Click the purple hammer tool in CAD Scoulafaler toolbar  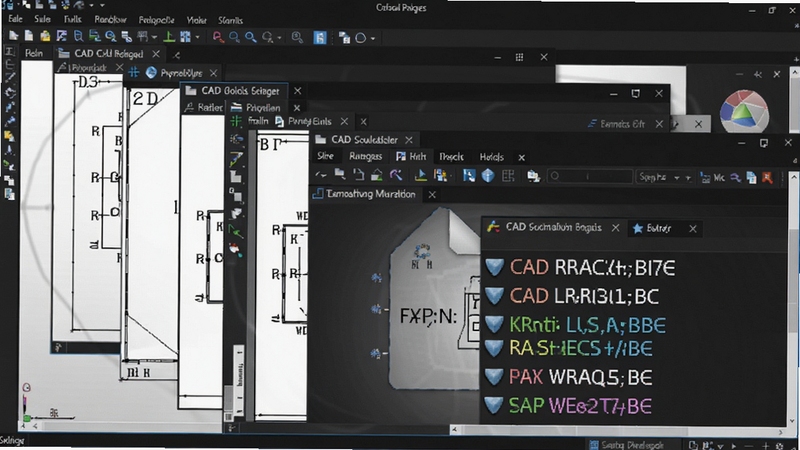(x=396, y=176)
